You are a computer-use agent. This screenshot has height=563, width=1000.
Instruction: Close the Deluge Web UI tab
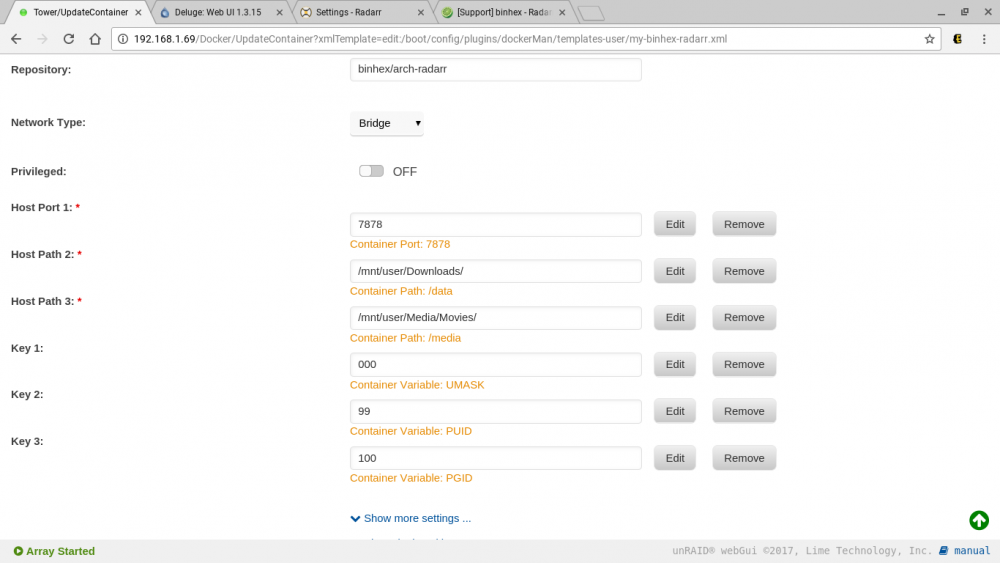279,12
